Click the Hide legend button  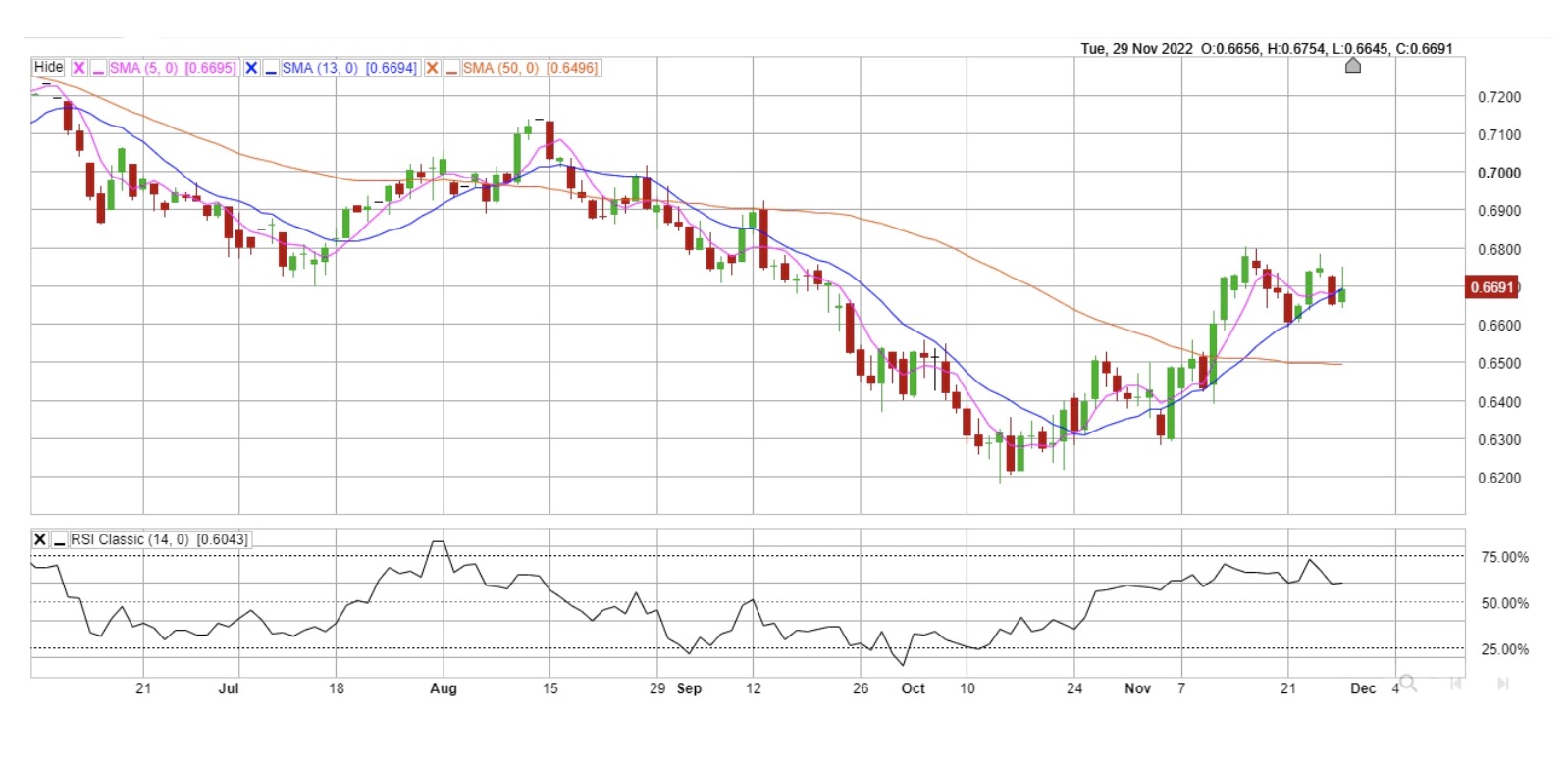coord(48,67)
